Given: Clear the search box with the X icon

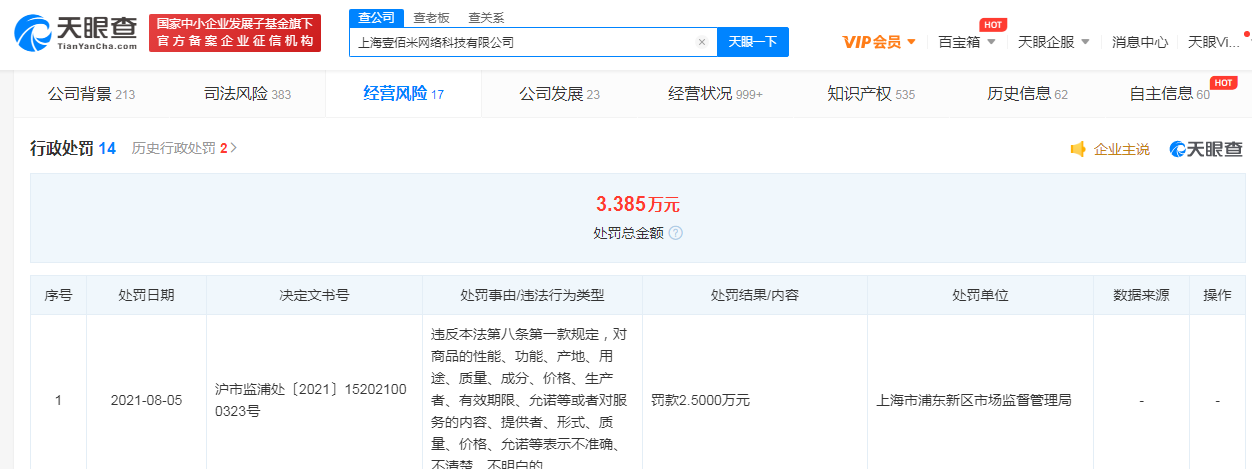Looking at the screenshot, I should point(702,42).
